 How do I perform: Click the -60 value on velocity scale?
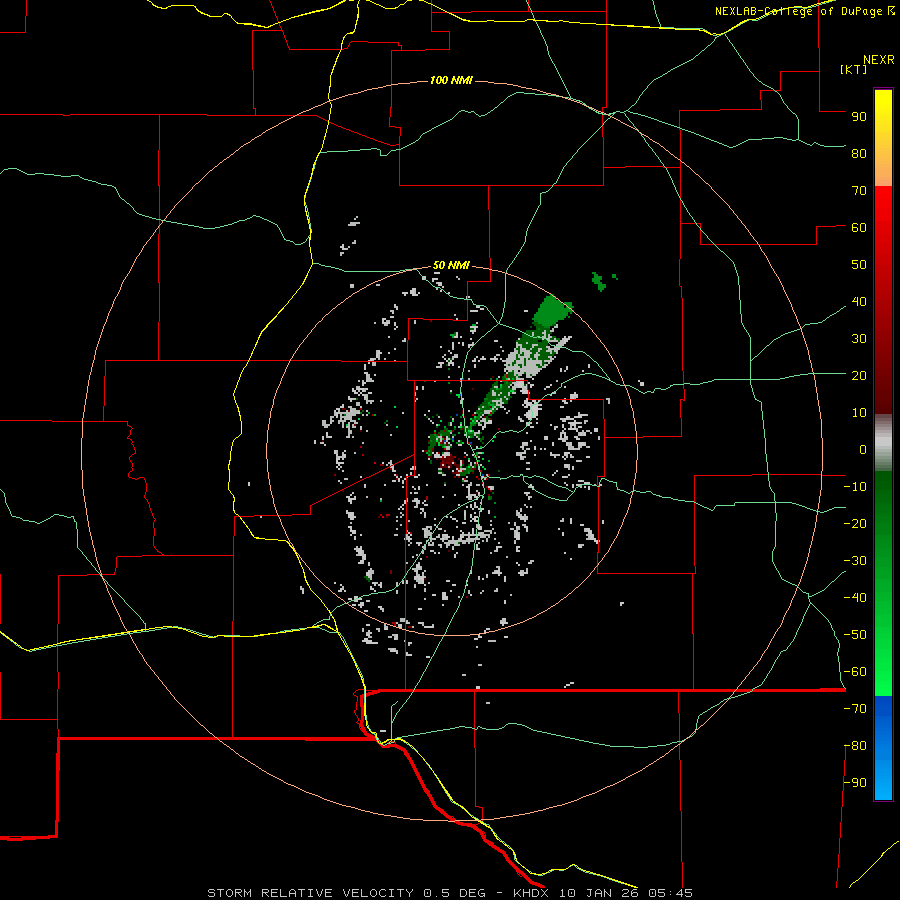pos(855,672)
